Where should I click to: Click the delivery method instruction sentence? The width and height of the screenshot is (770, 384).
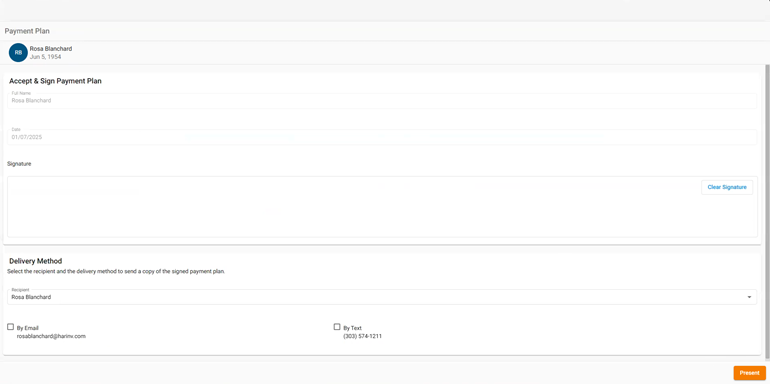[x=116, y=272]
